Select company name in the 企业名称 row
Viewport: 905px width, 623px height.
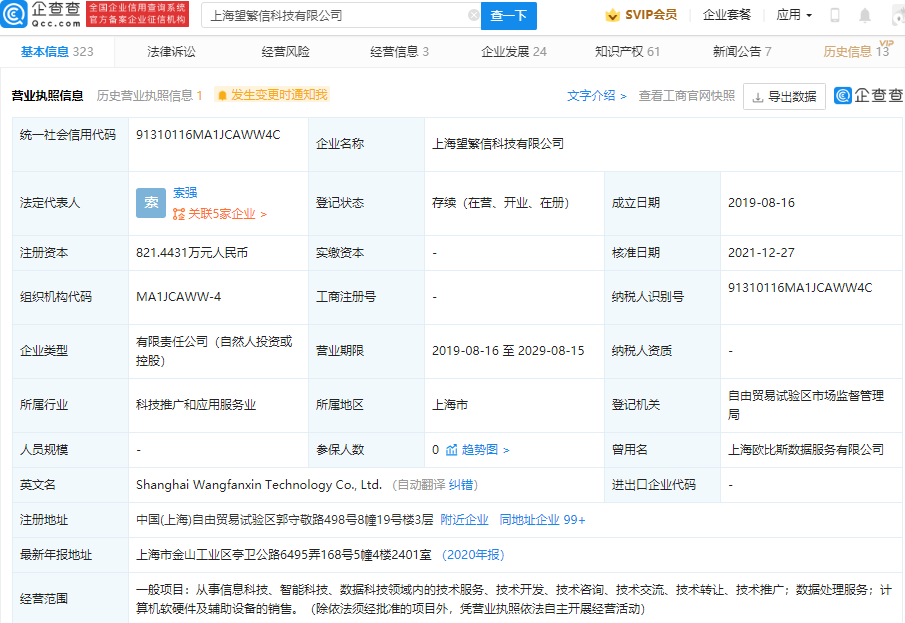[498, 144]
